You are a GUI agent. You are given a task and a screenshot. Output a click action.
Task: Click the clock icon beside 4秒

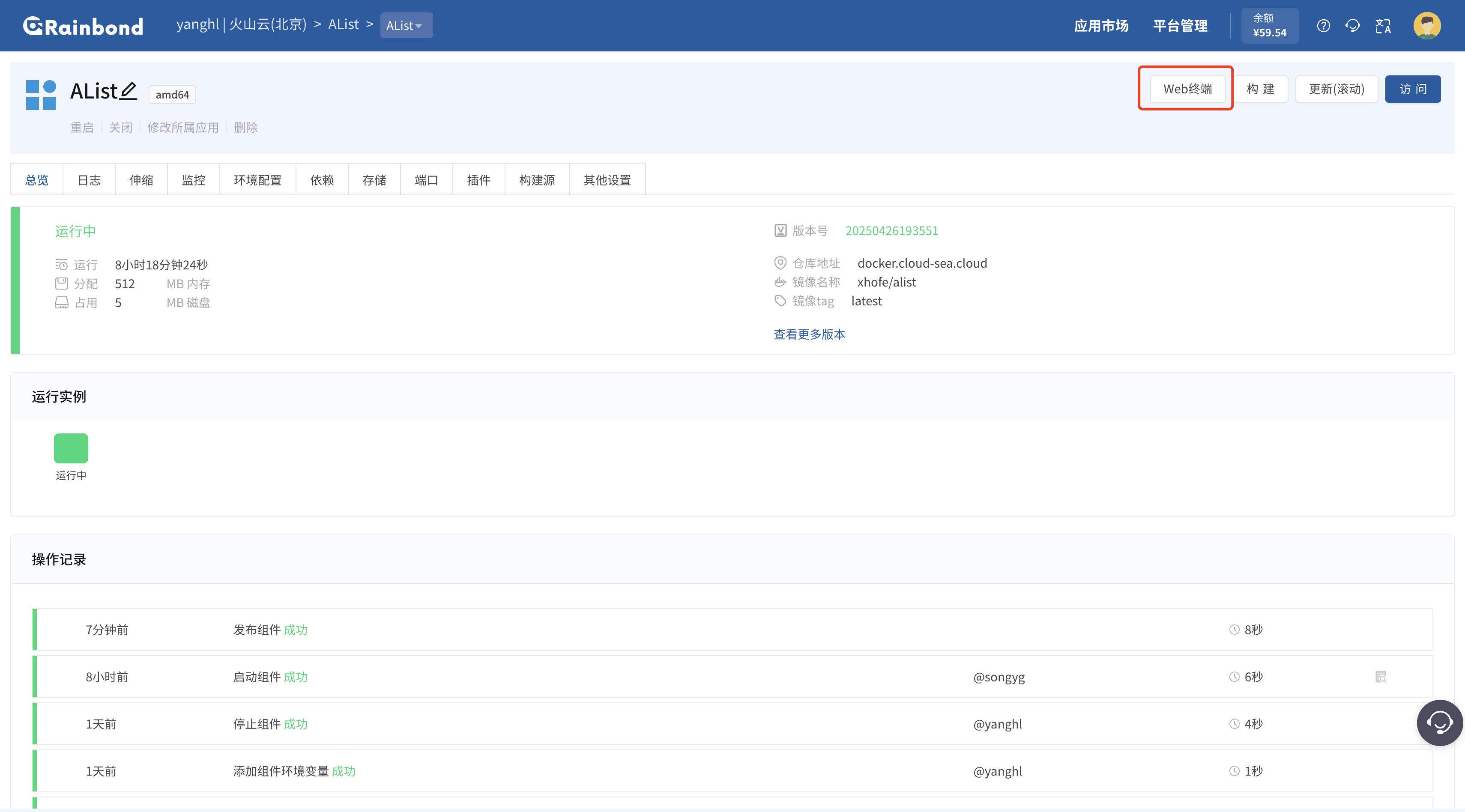[x=1234, y=724]
